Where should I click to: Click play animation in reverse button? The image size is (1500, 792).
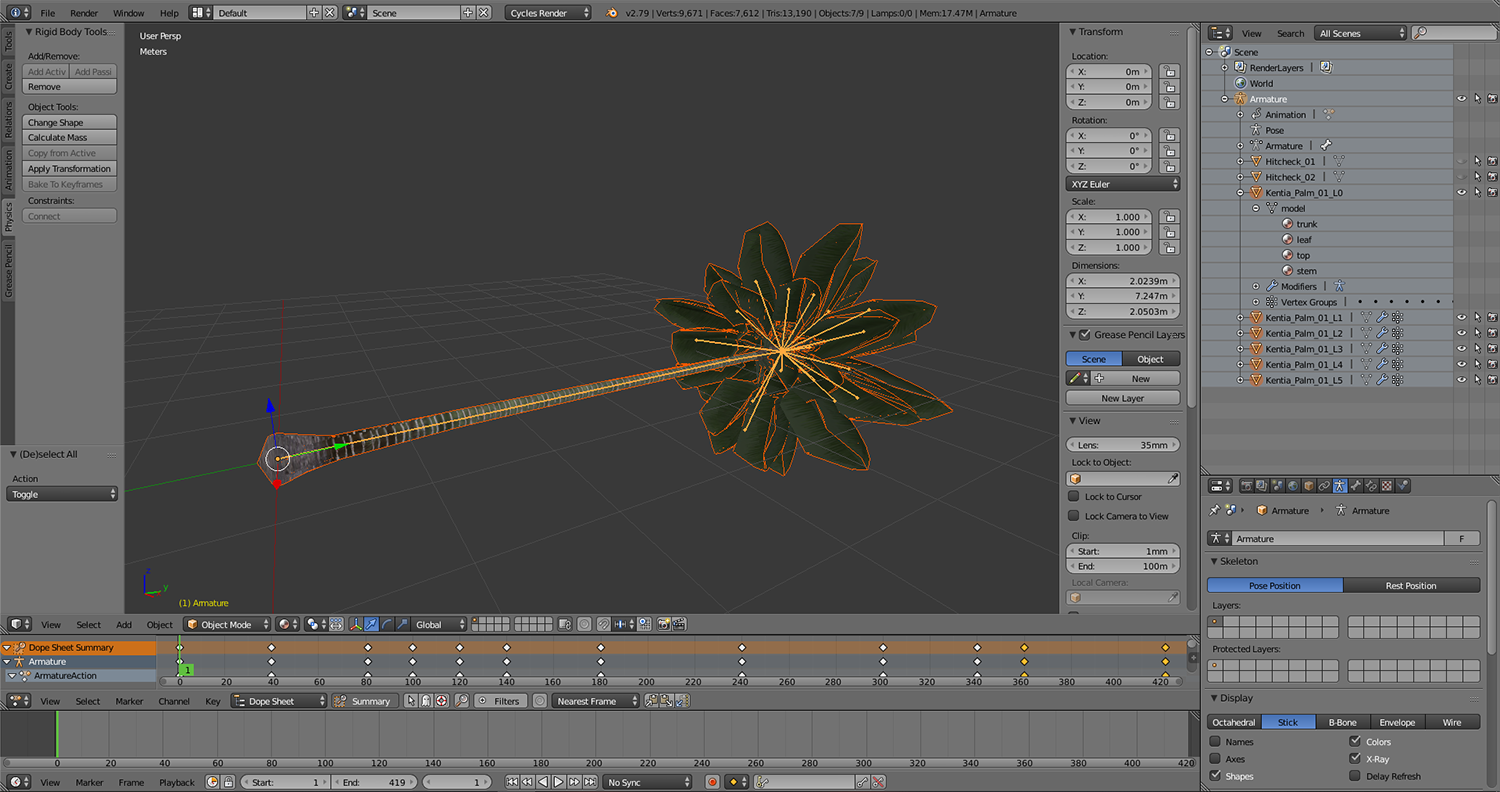coord(543,782)
